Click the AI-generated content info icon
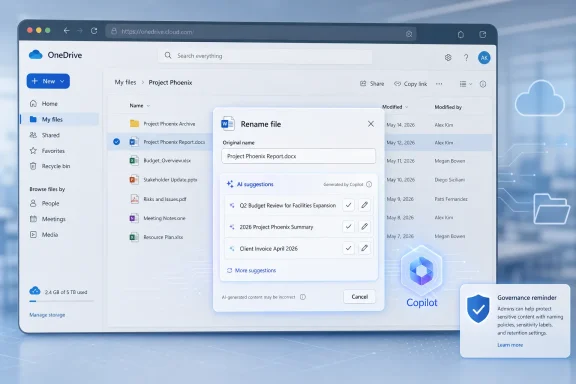Image resolution: width=576 pixels, height=384 pixels. tap(303, 297)
